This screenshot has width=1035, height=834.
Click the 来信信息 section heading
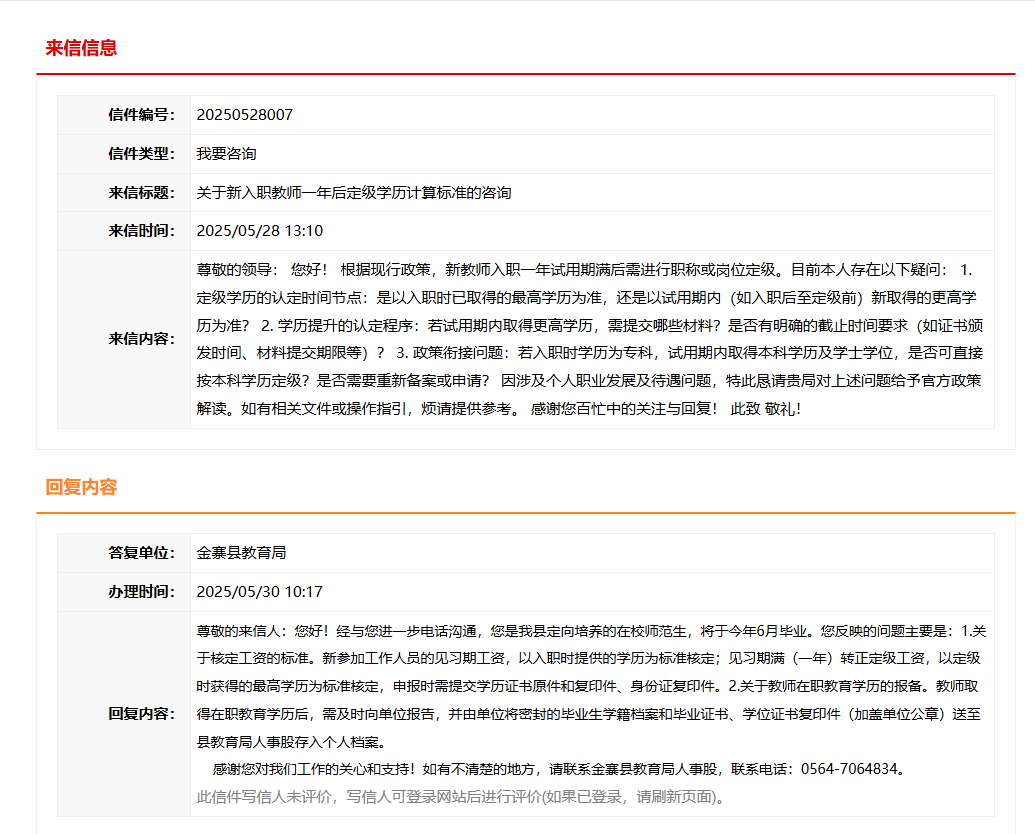pyautogui.click(x=81, y=48)
